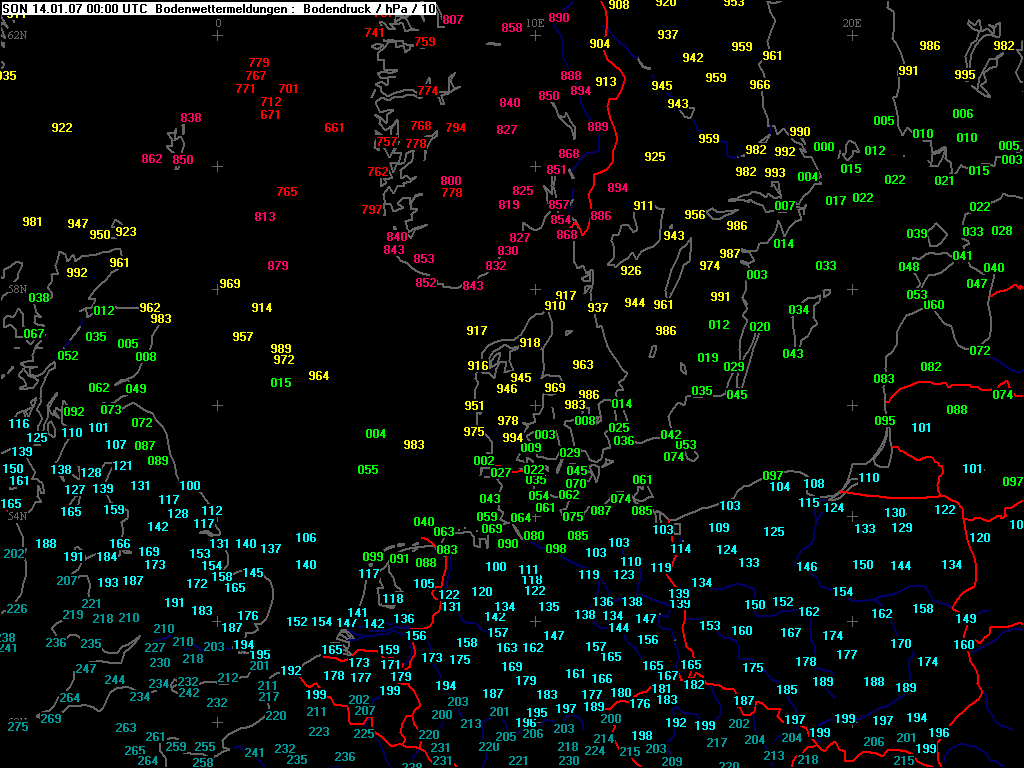Click the red pressure value 661

(x=334, y=128)
